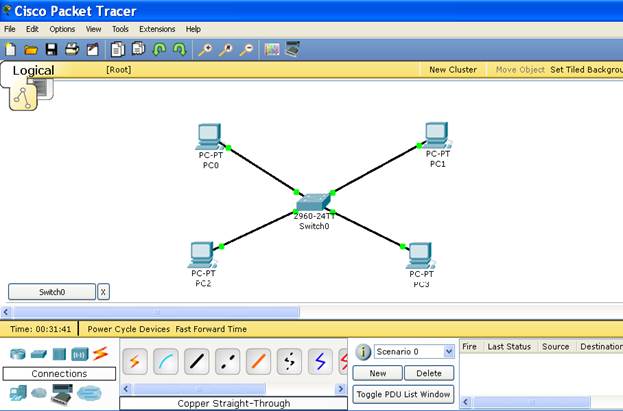This screenshot has height=411, width=623.
Task: Select the Switch0 device on the canvas
Action: click(313, 203)
